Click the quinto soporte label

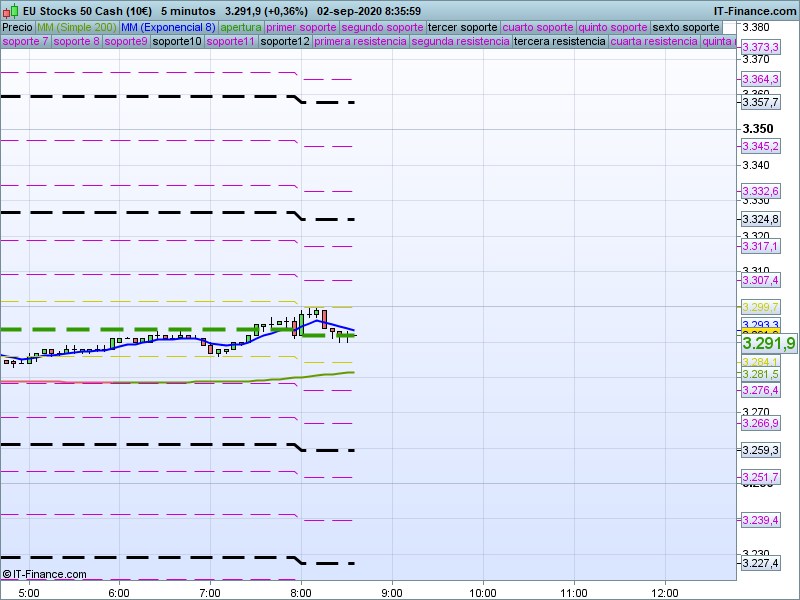tap(613, 28)
